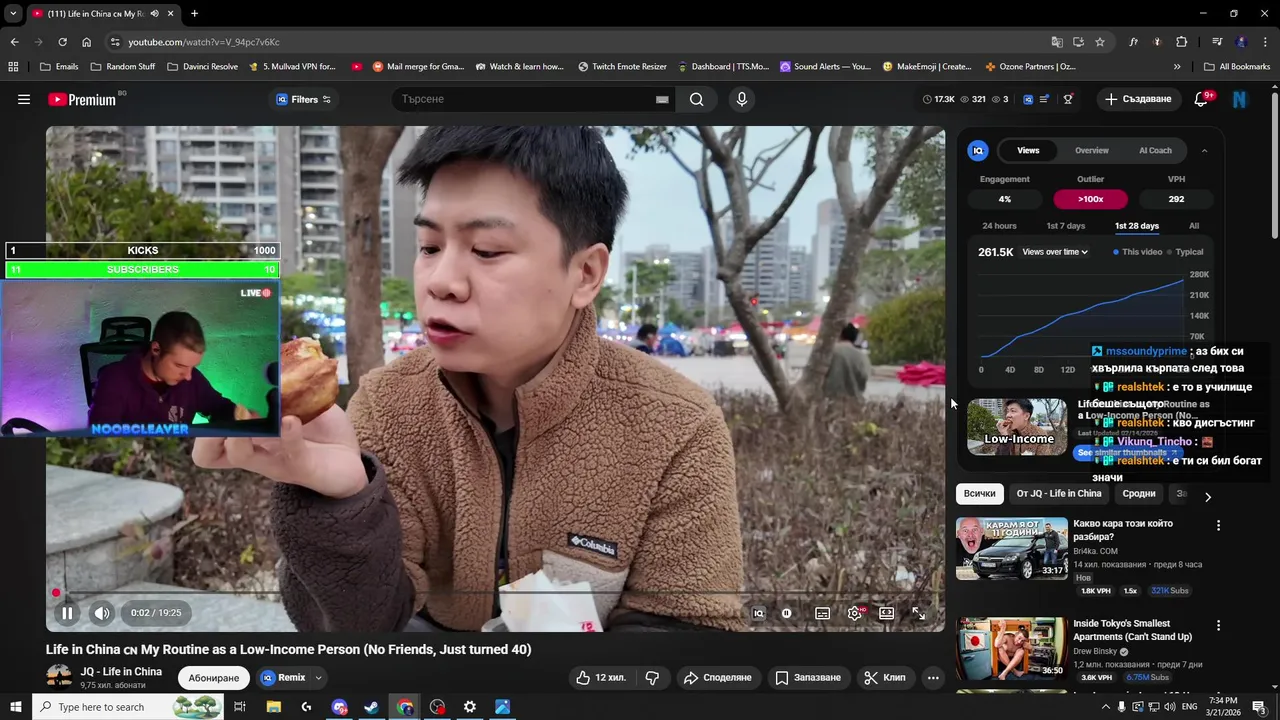
Task: Open options for Inside Tokyo's Smallest Apartments
Action: [x=1218, y=625]
